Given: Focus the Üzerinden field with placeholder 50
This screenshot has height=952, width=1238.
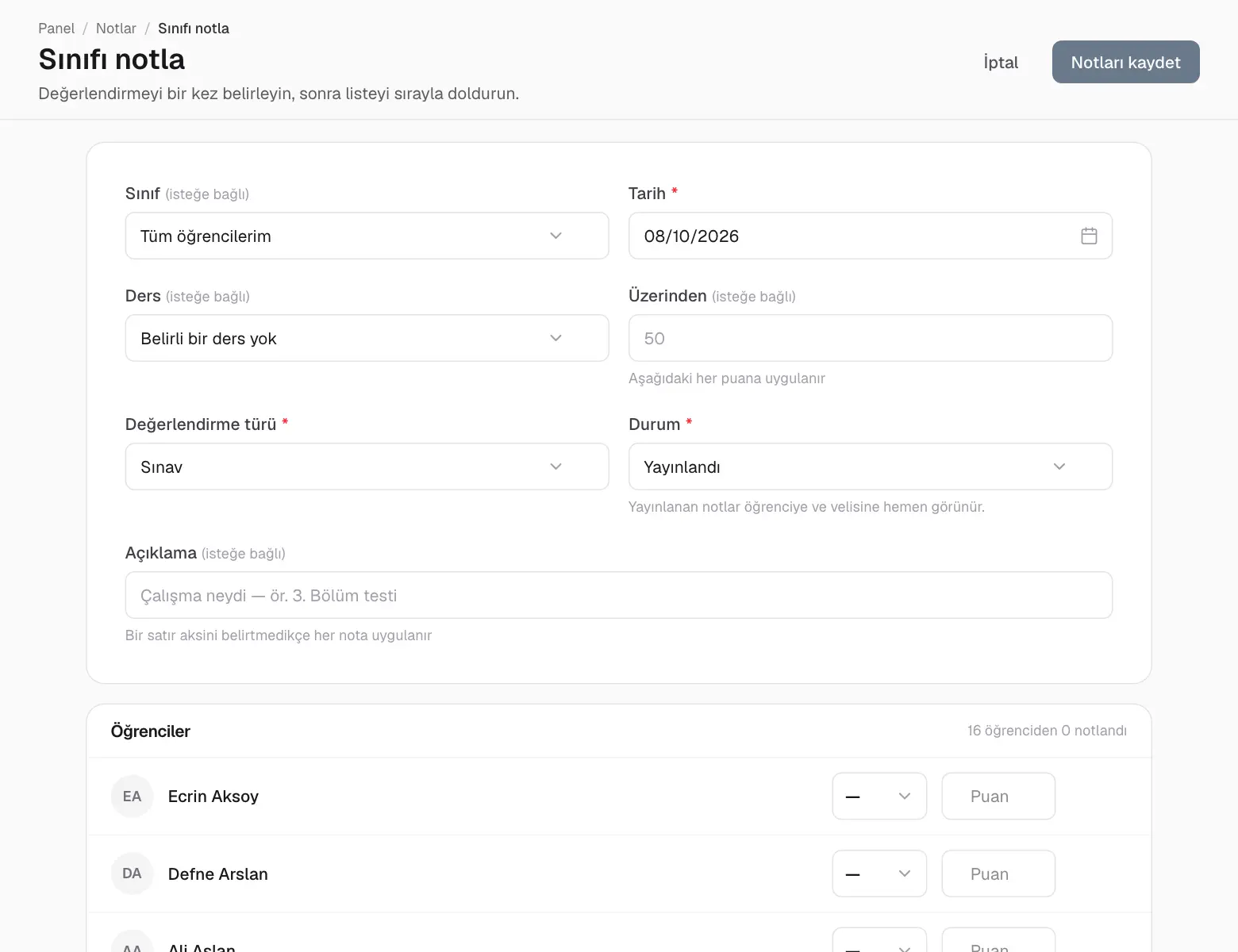Looking at the screenshot, I should coord(870,338).
